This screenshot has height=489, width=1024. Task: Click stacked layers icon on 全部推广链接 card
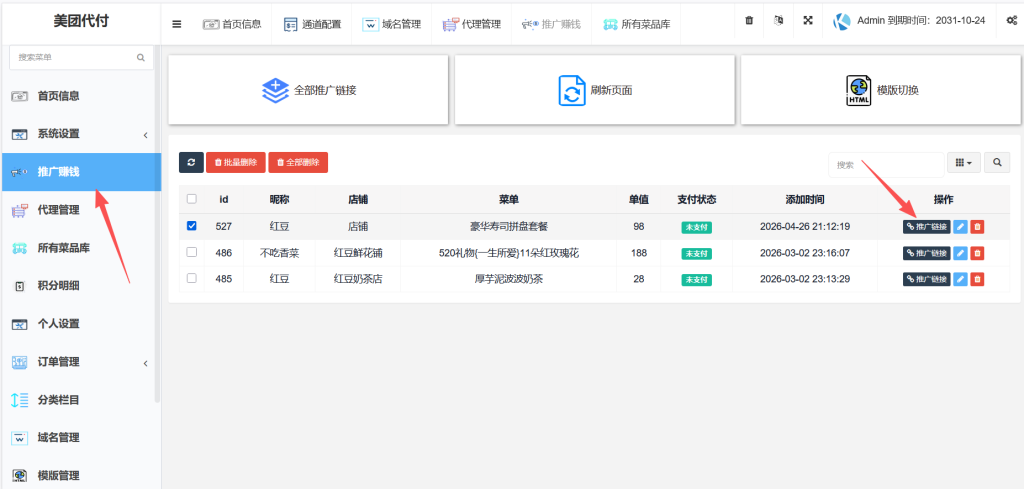(275, 90)
